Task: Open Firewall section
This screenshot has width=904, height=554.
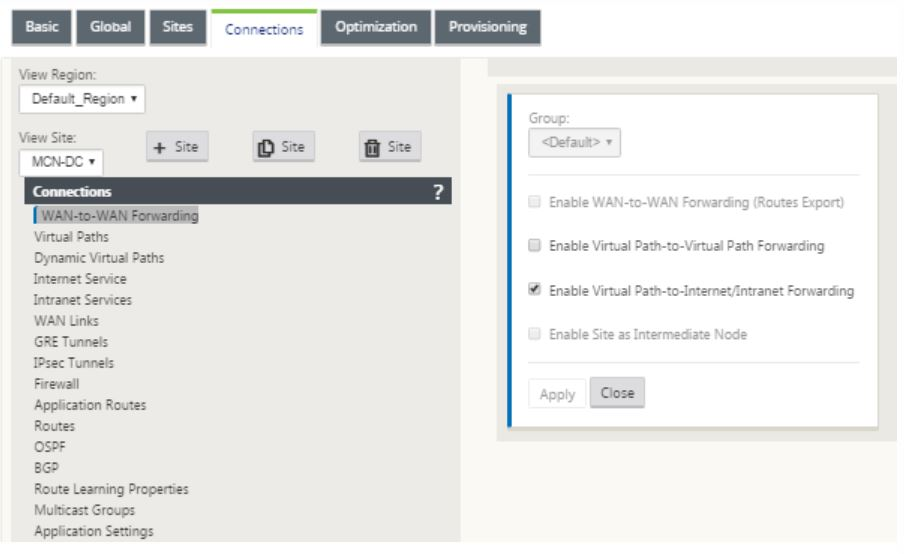Action: click(x=56, y=384)
